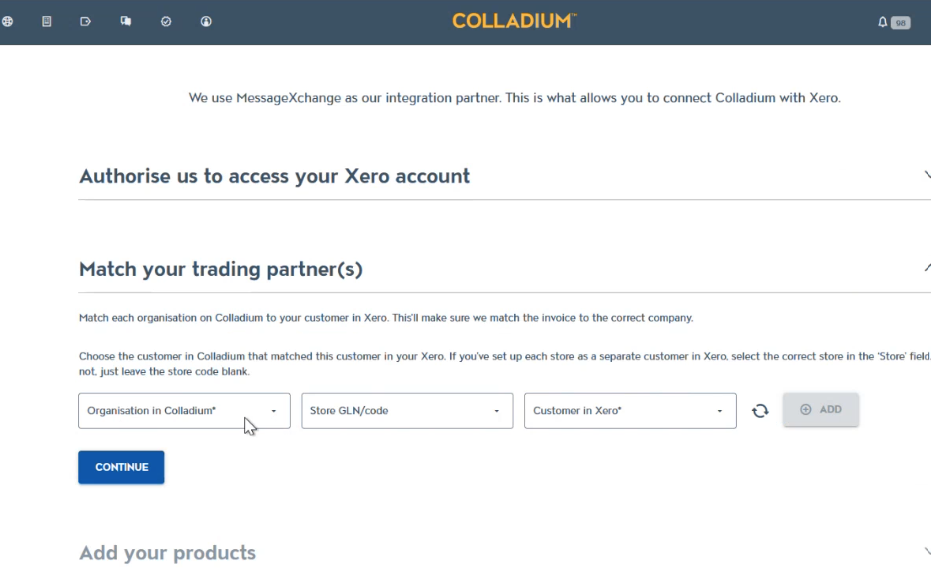Viewport: 931px width, 568px height.
Task: Click the circled checkmark icon in the header
Action: (166, 21)
